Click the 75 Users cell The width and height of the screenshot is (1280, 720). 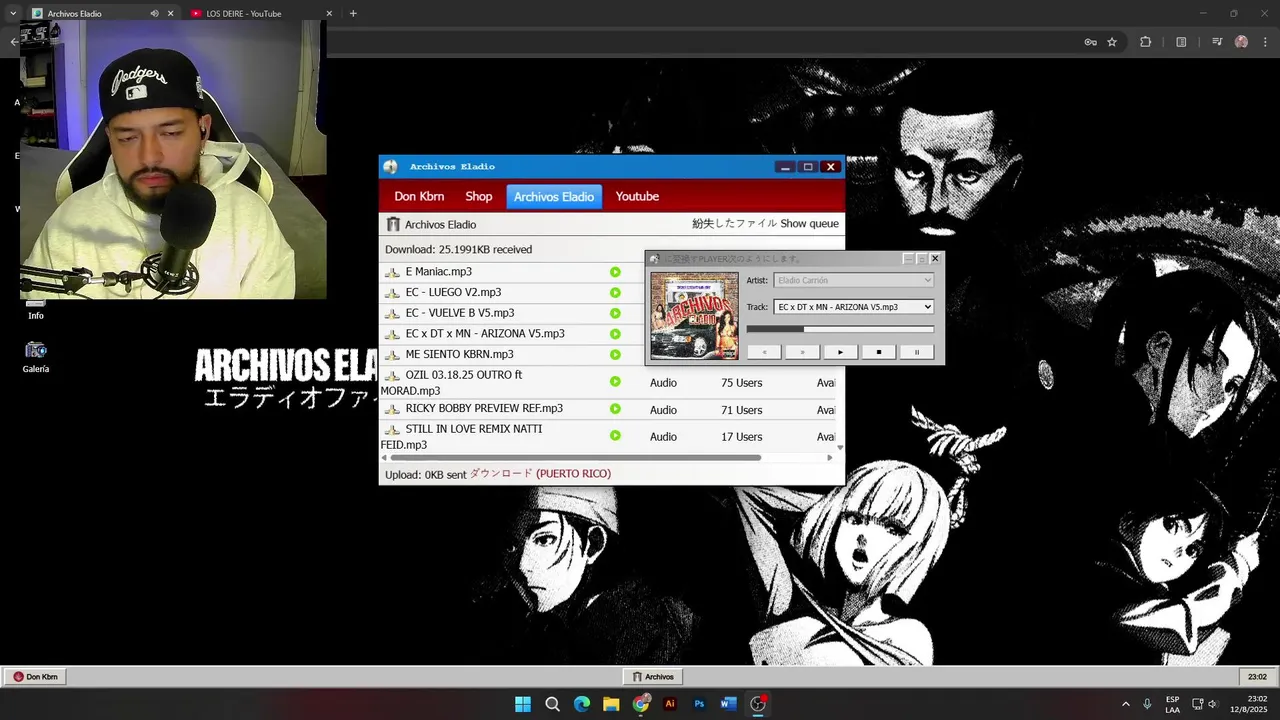(x=741, y=383)
